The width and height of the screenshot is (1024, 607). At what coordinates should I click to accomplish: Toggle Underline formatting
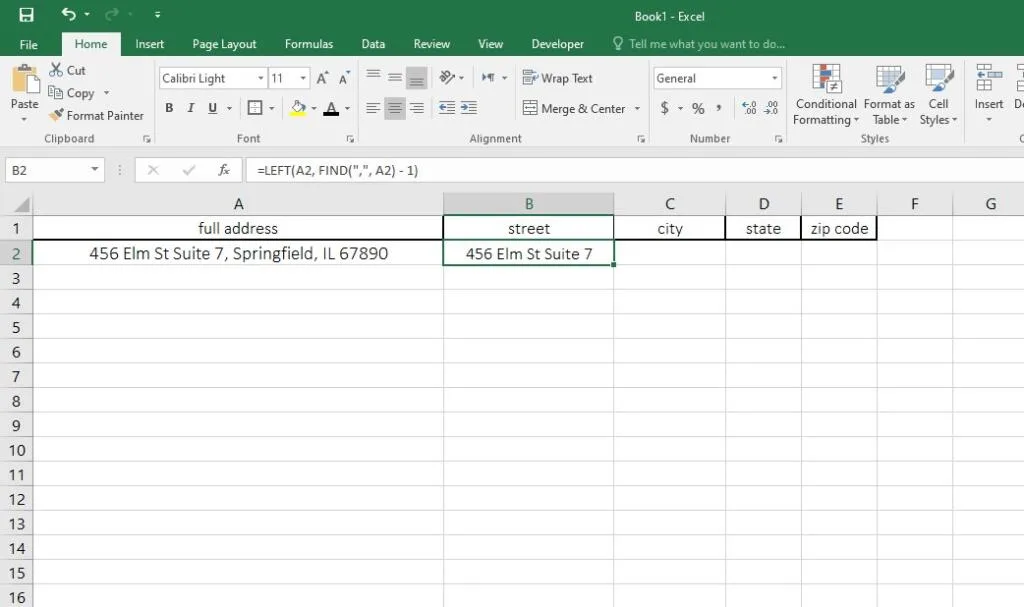(x=212, y=108)
